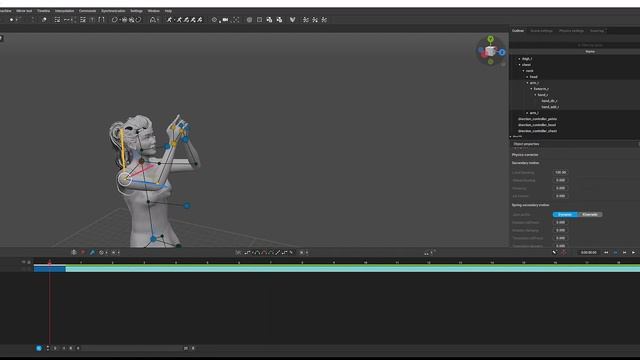Viewport: 640px width, 360px height.
Task: Click the camera icon in the top toolbar
Action: [x=225, y=20]
